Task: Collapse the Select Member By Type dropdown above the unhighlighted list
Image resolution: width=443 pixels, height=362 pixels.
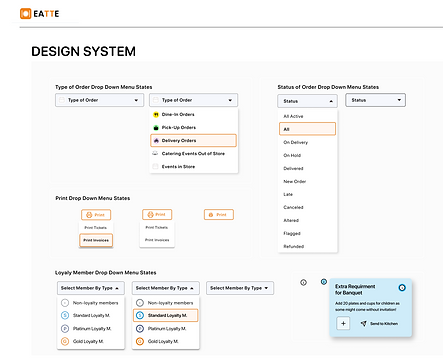Action: (x=91, y=288)
